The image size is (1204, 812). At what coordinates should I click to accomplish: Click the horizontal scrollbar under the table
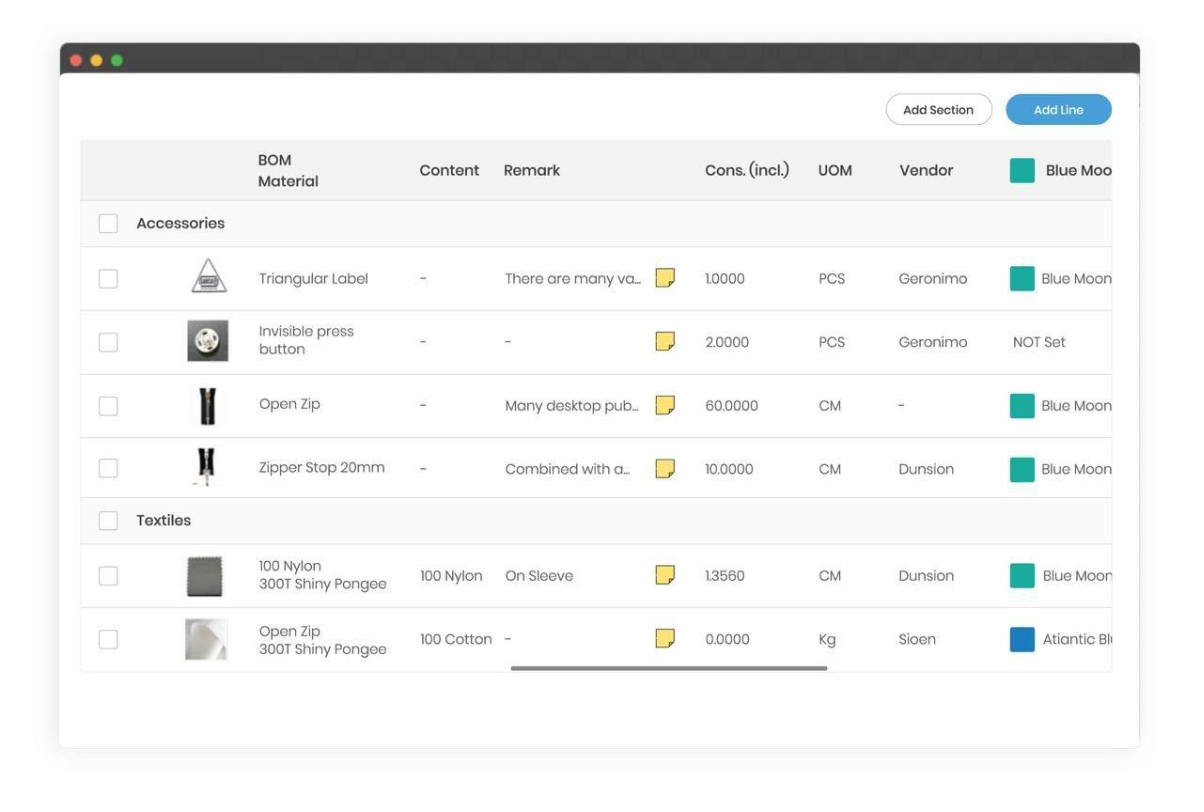tap(668, 668)
